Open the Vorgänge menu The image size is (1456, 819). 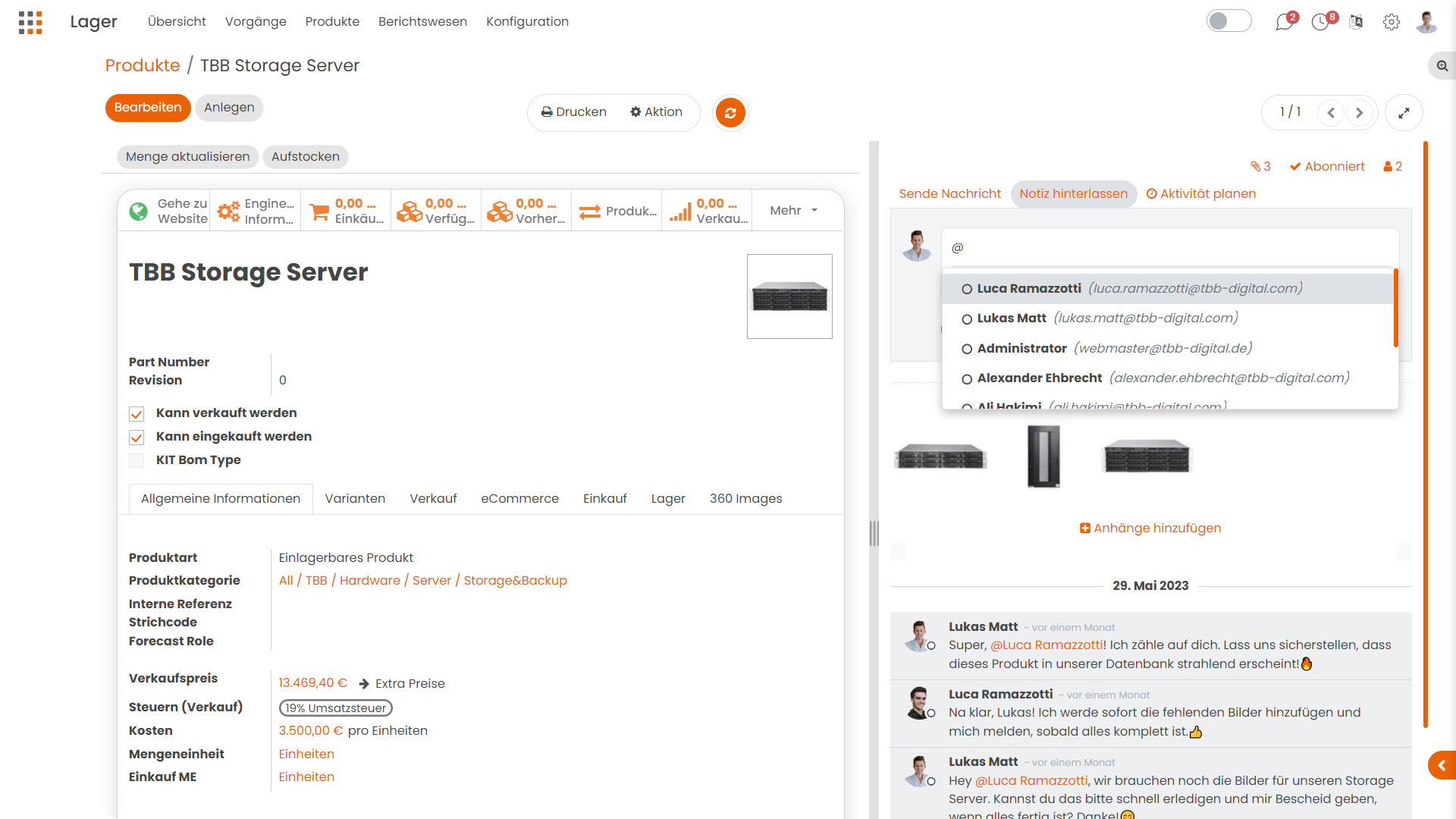[x=256, y=22]
